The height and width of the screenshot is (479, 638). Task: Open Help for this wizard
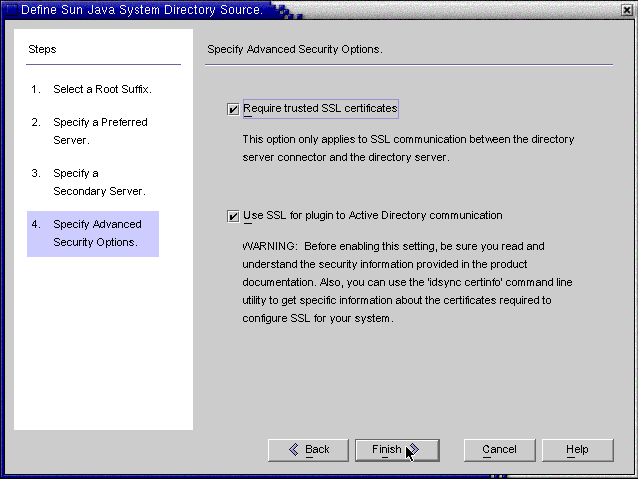coord(577,450)
